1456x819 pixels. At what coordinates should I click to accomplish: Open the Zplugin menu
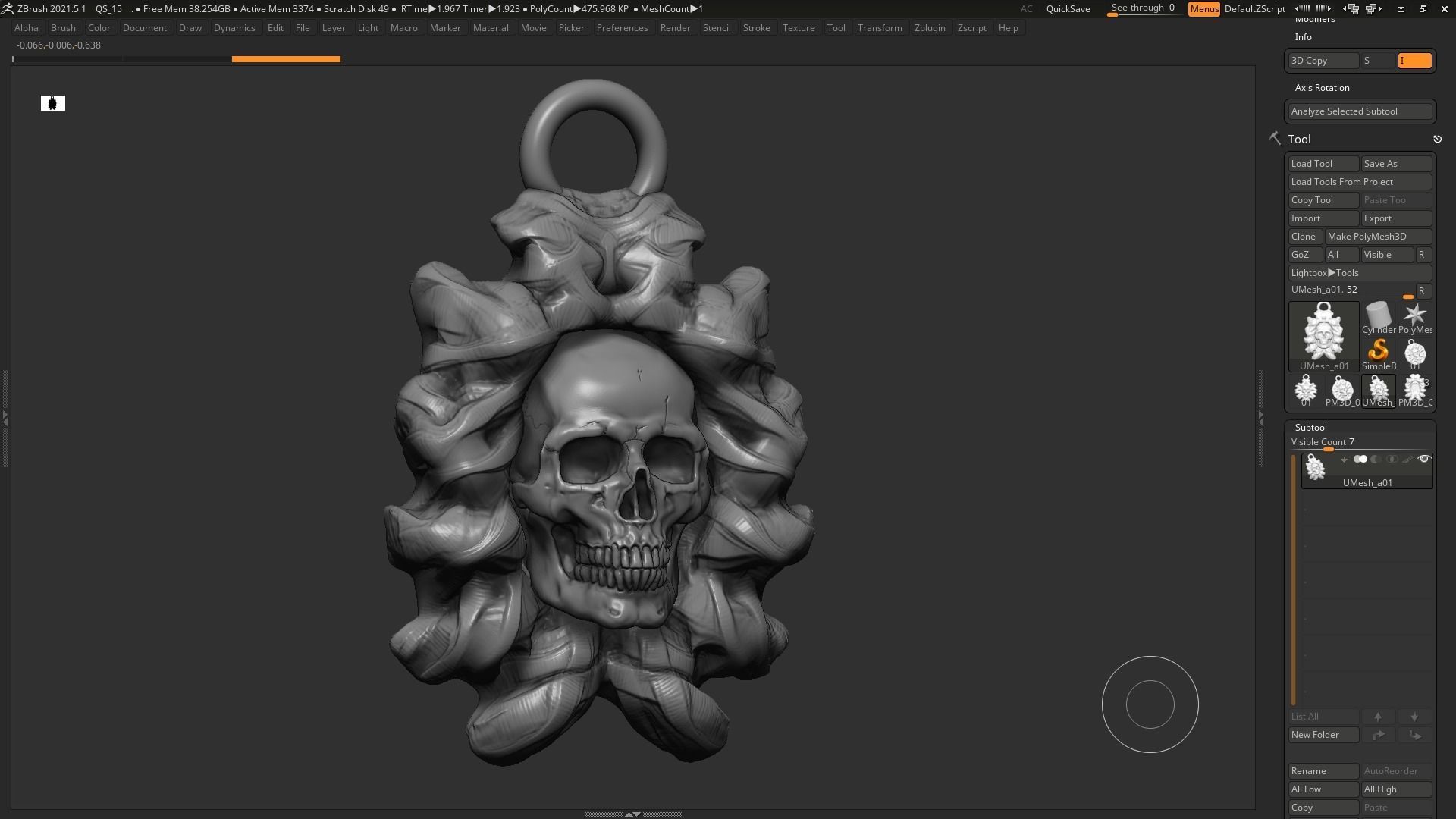930,28
